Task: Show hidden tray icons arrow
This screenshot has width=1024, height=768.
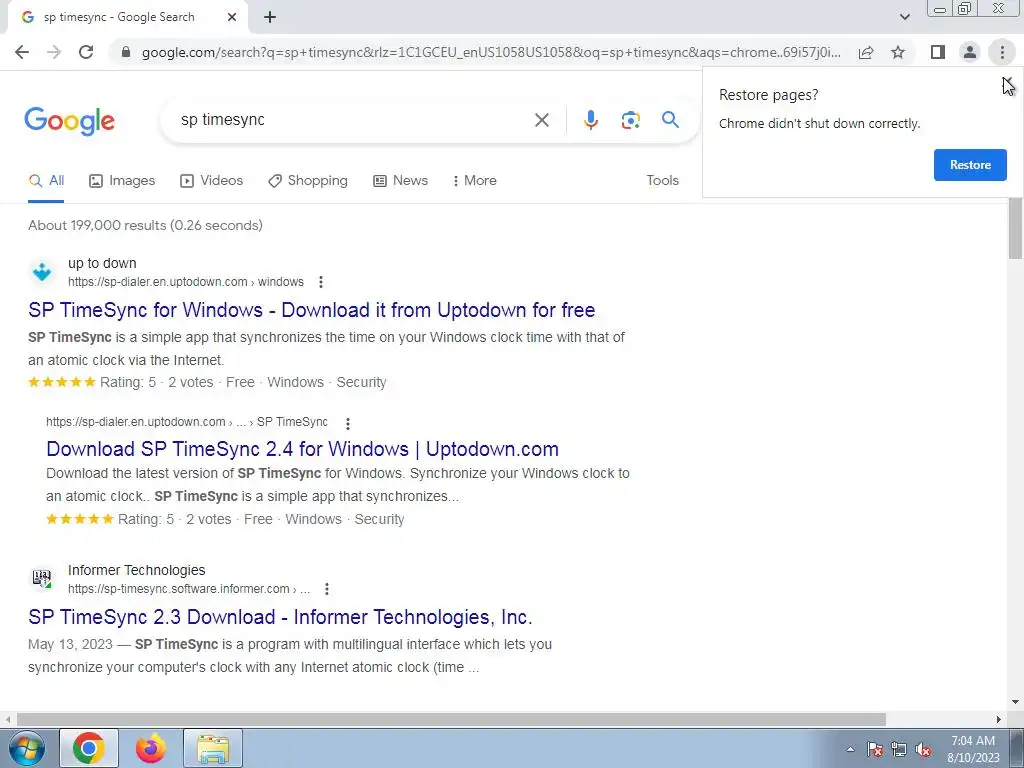Action: [850, 749]
